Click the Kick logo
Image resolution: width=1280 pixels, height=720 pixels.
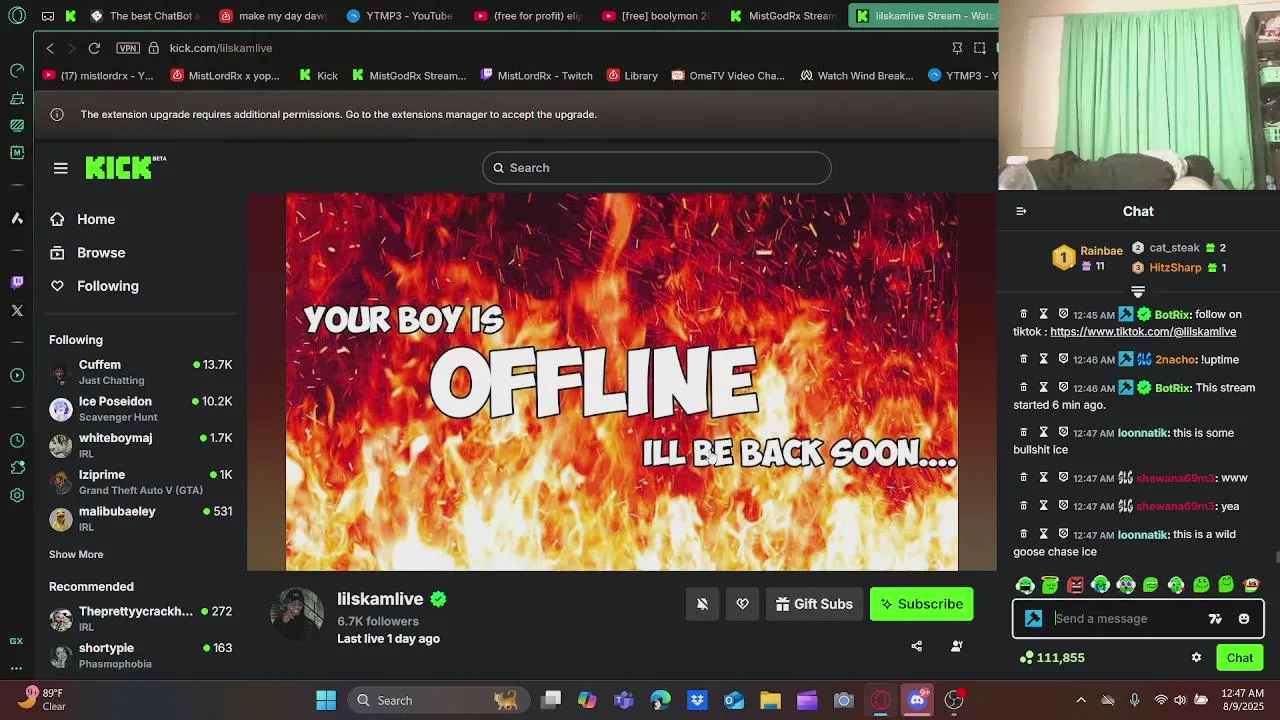pyautogui.click(x=125, y=167)
